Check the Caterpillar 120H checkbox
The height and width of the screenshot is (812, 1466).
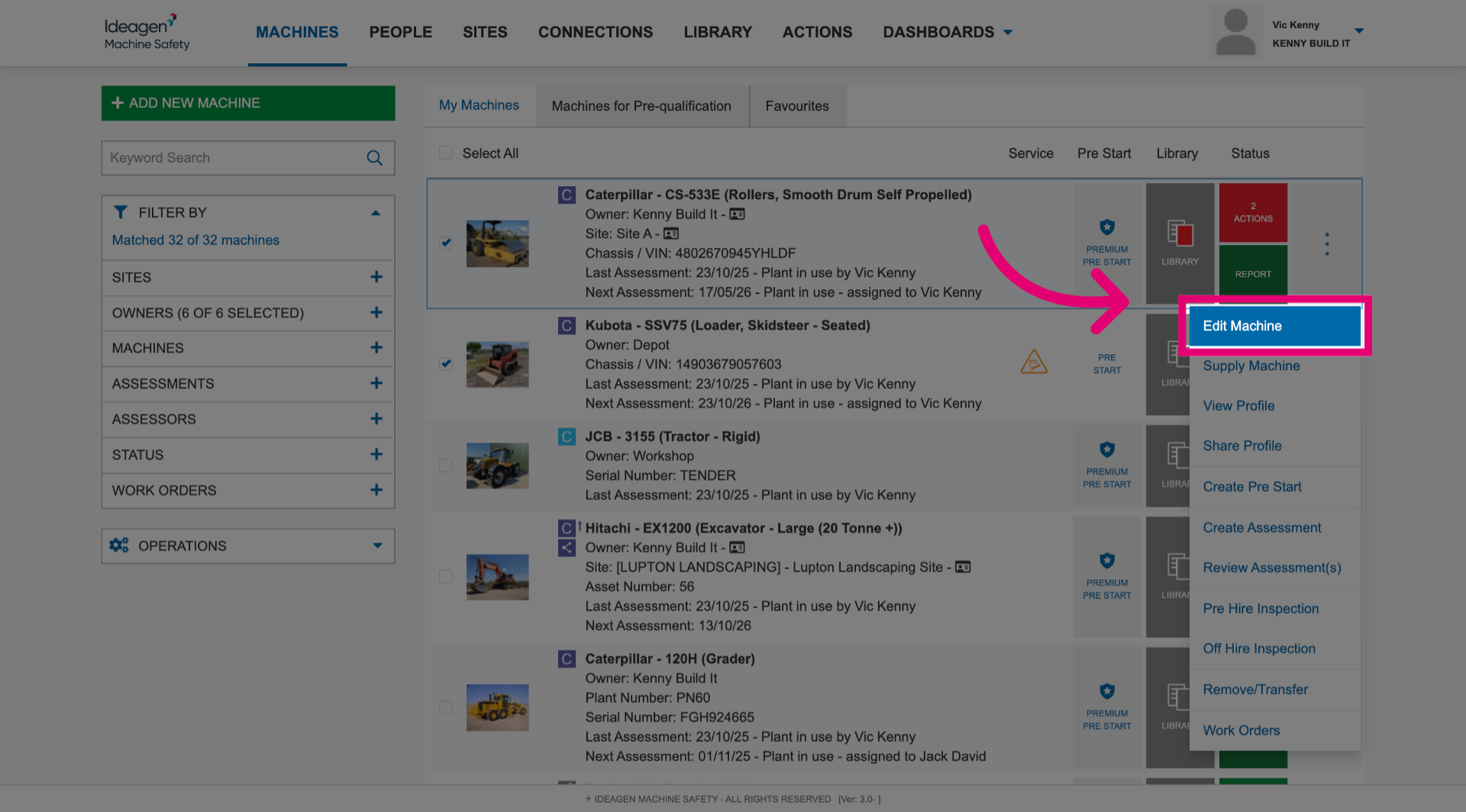click(446, 707)
